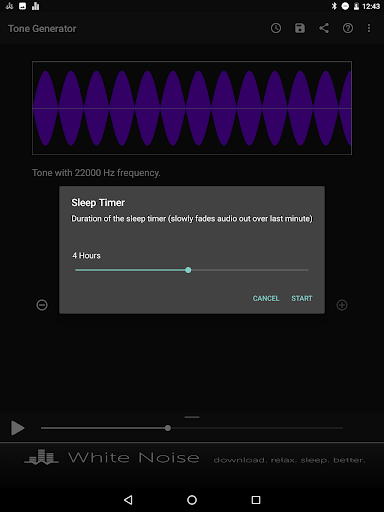
Task: Open the sleep timer clock icon
Action: (276, 28)
